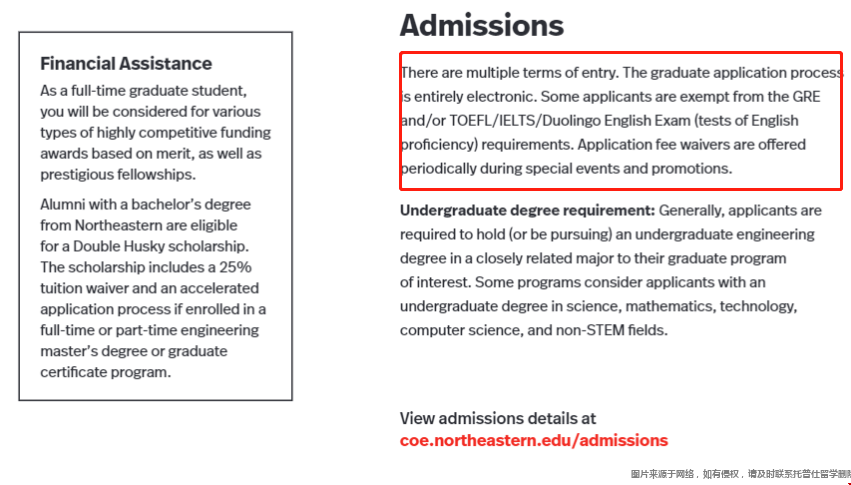Click the 'Alumni with a bachelor's degree' line

click(145, 204)
